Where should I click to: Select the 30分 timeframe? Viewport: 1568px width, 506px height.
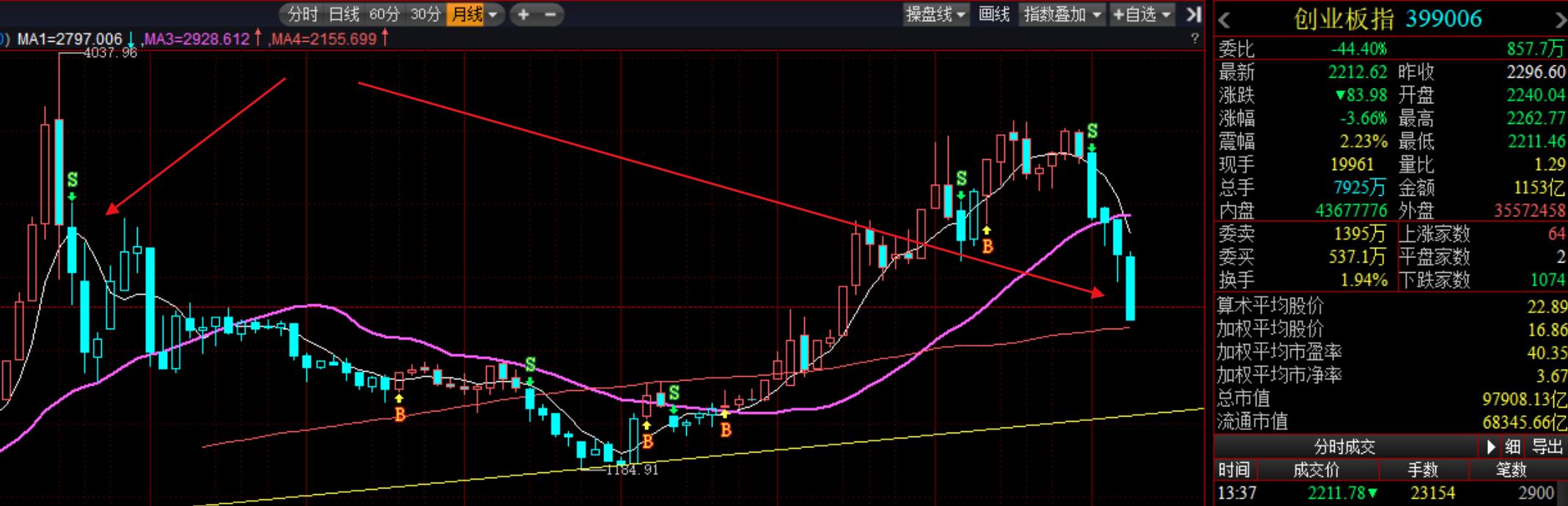[x=425, y=14]
